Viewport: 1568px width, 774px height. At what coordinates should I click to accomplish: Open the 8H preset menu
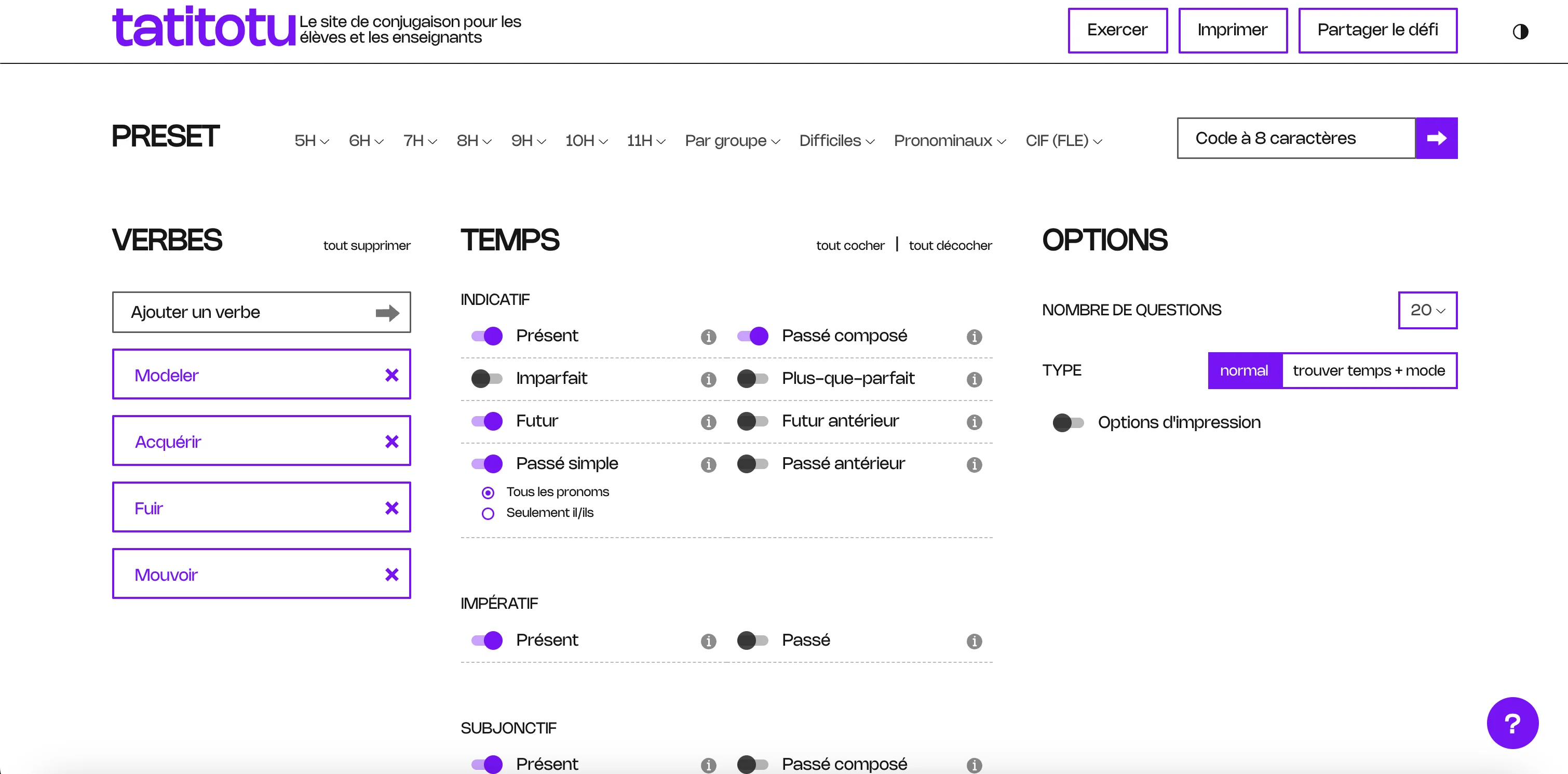474,141
